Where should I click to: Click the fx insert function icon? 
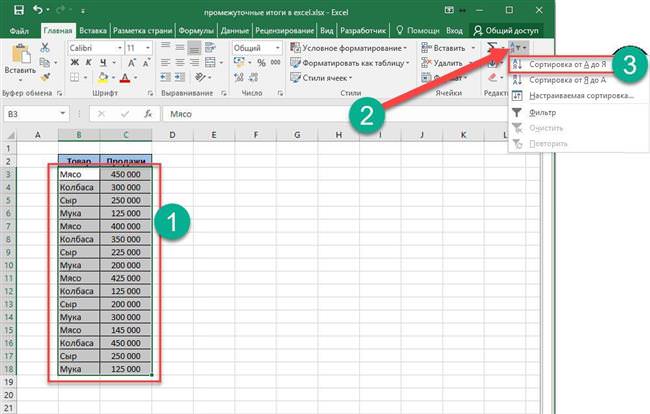point(148,114)
